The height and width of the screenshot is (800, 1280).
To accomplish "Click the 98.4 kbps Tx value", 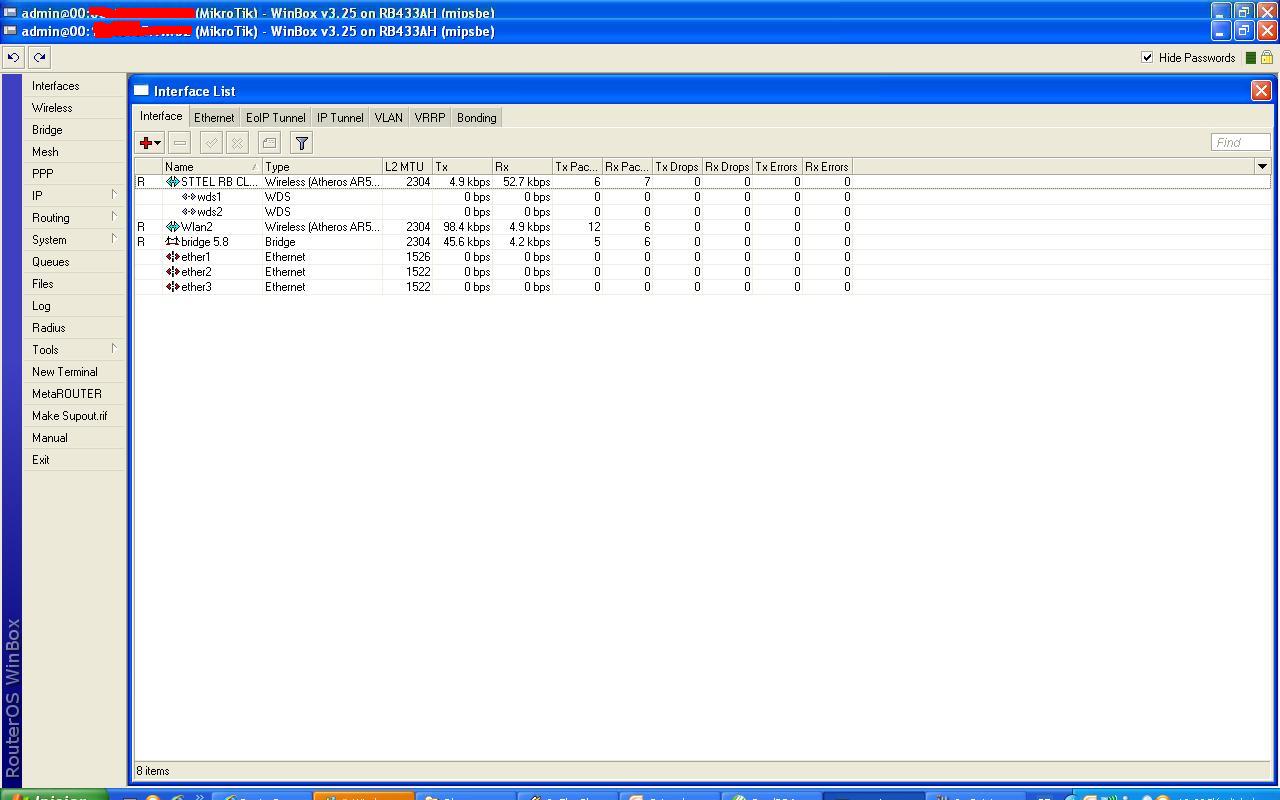I will pos(466,227).
